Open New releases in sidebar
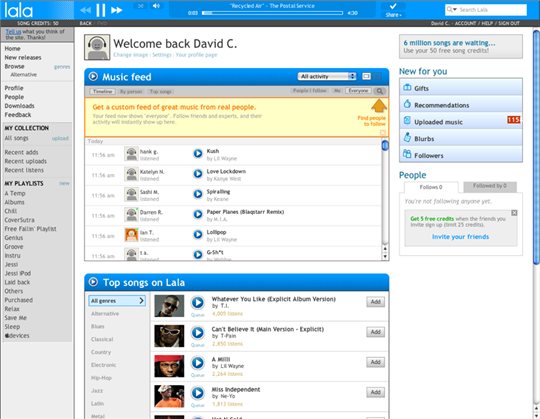The height and width of the screenshot is (419, 540). (23, 57)
